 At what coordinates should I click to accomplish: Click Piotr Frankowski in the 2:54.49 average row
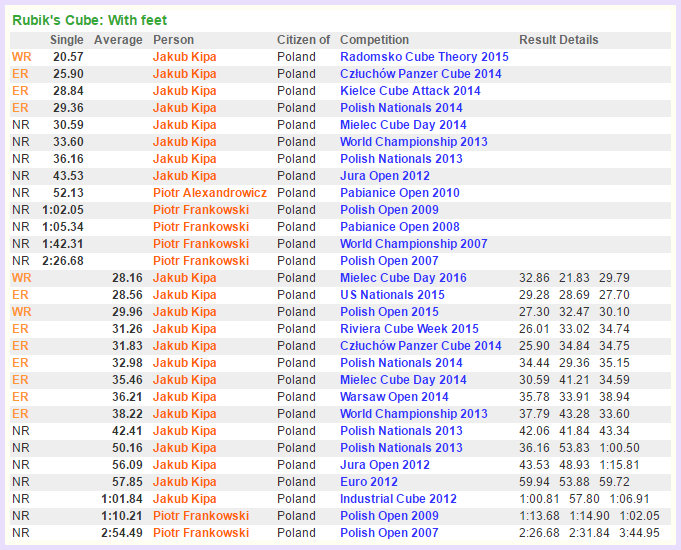coord(201,533)
